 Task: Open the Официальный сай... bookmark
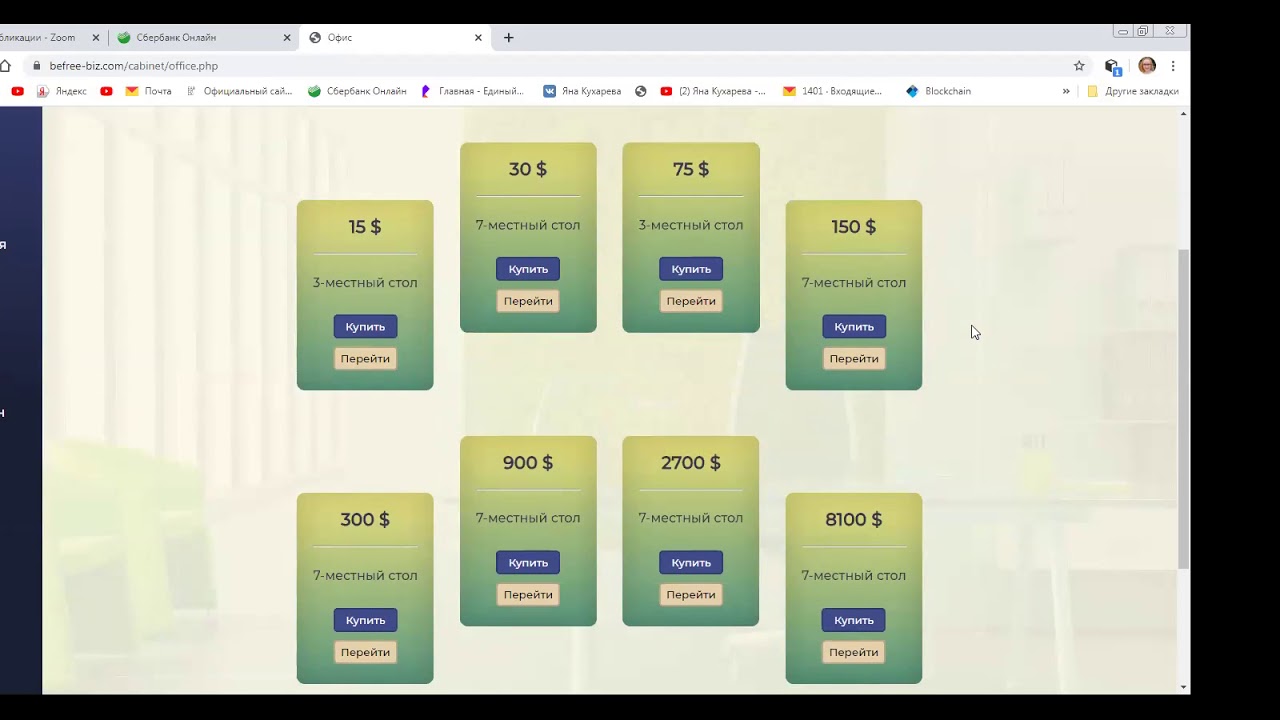[239, 91]
